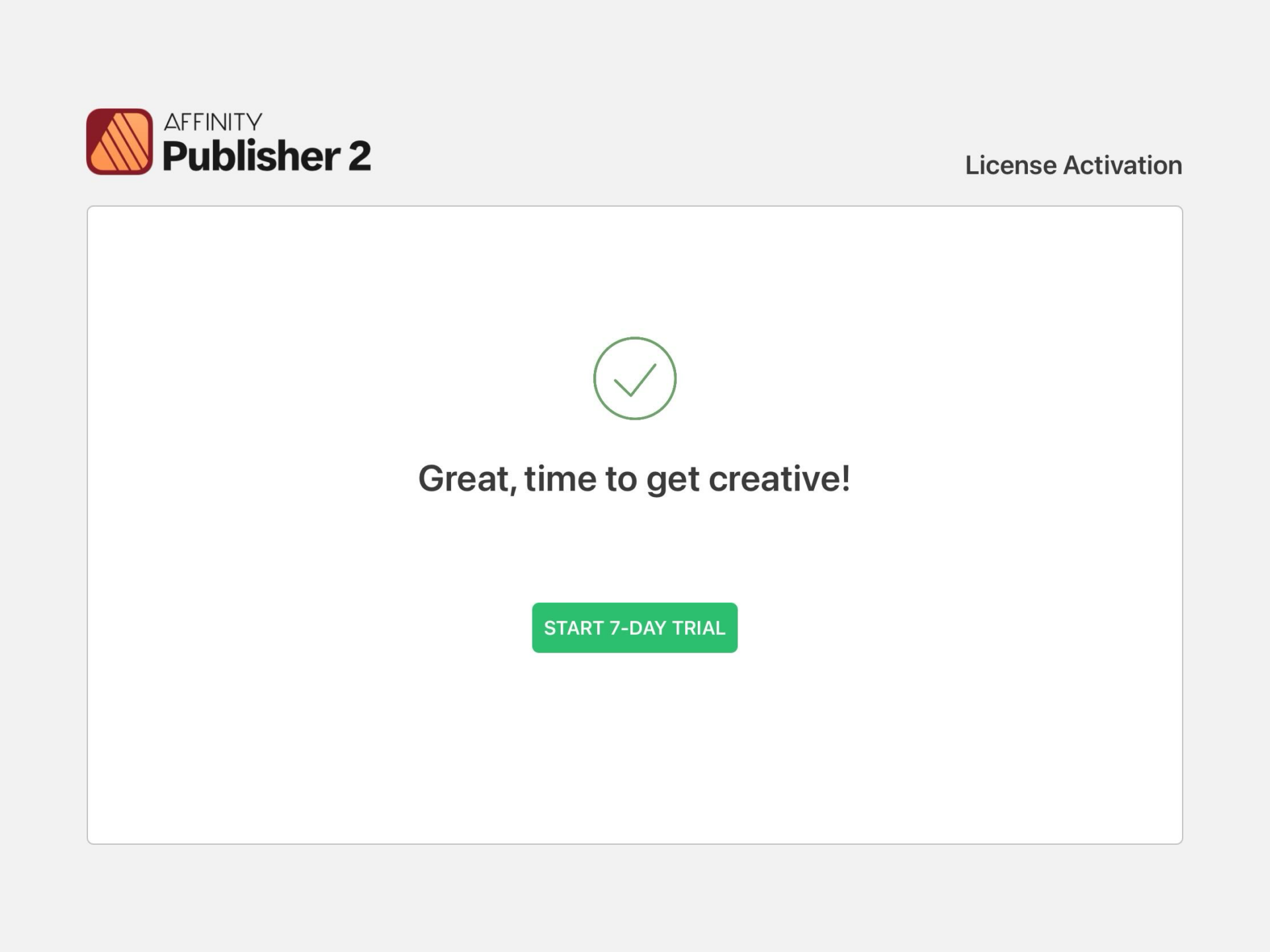Click the word 'Publisher' in the logo

pos(251,156)
